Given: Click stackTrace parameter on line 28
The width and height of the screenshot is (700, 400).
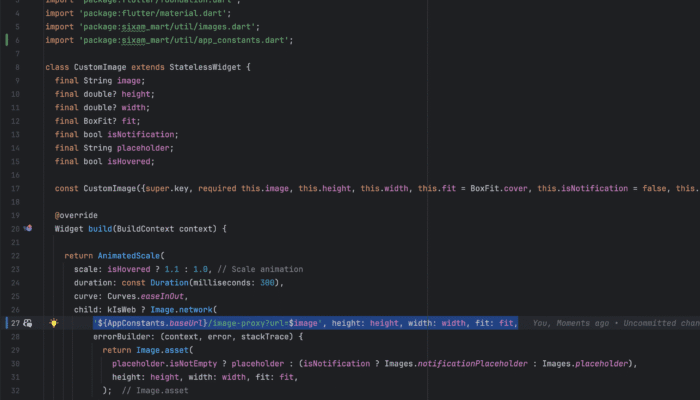Looking at the screenshot, I should coord(265,337).
